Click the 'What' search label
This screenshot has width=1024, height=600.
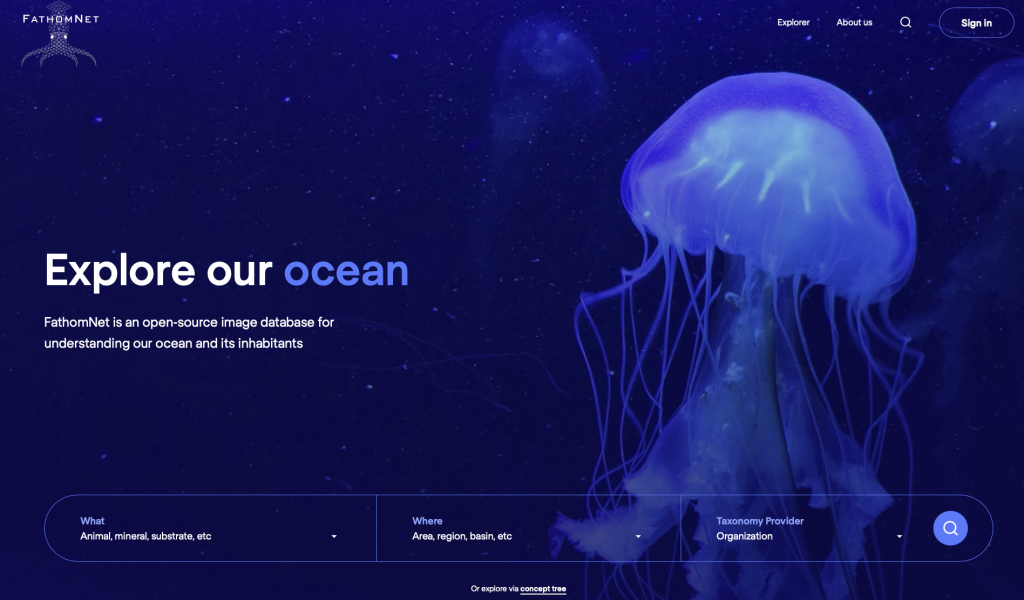coord(92,521)
